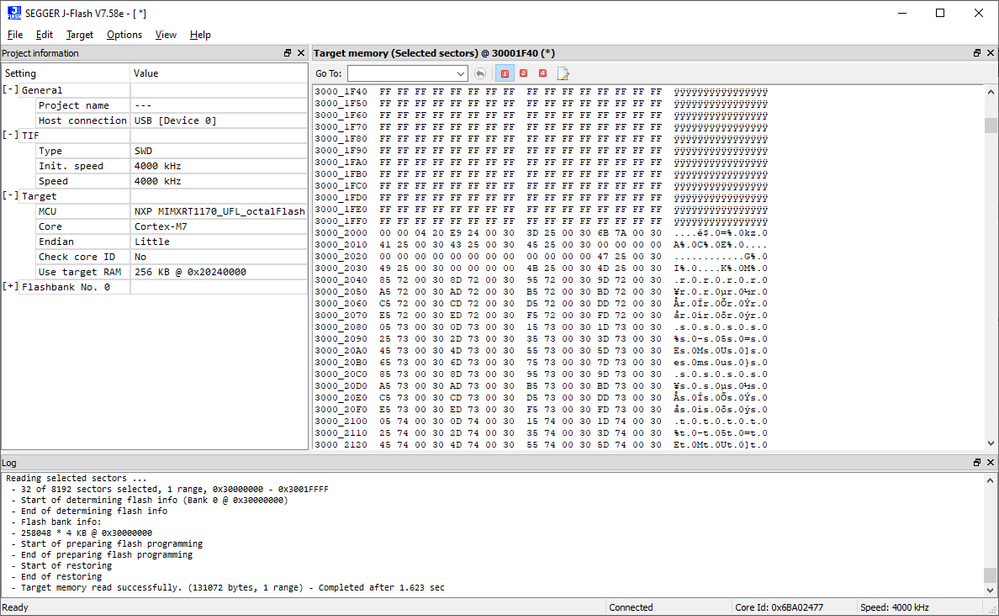
Task: Close the Log panel
Action: [x=990, y=462]
